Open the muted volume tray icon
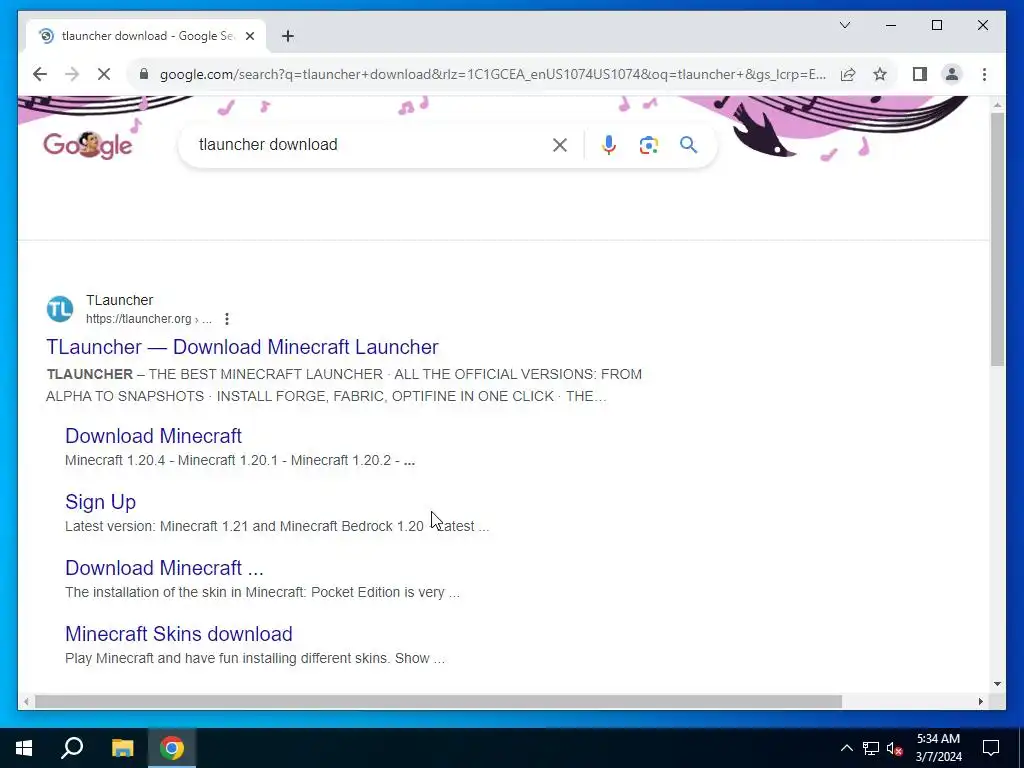This screenshot has height=768, width=1024. tap(895, 748)
